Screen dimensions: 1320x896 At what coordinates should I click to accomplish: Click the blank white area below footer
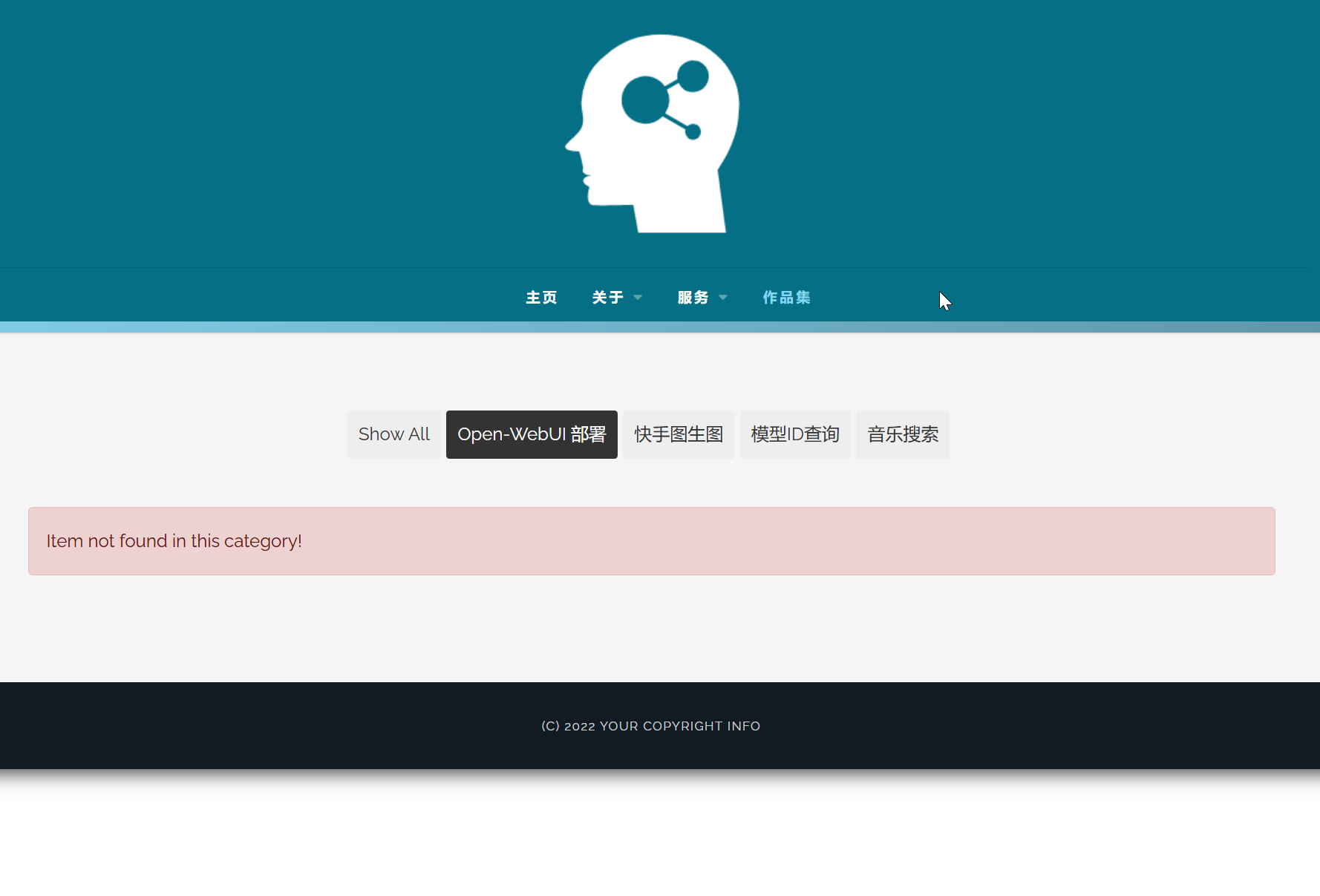[659, 839]
